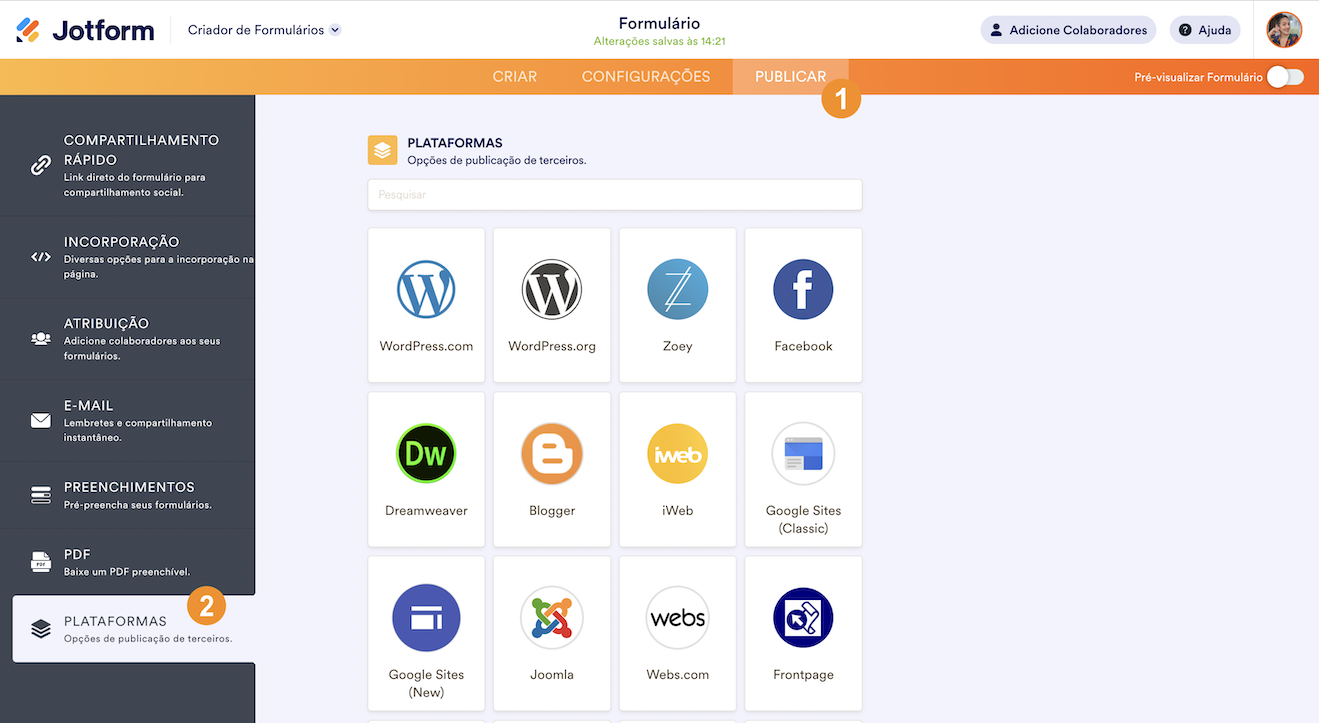Select the Blogger platform icon
This screenshot has height=723, width=1319.
552,454
